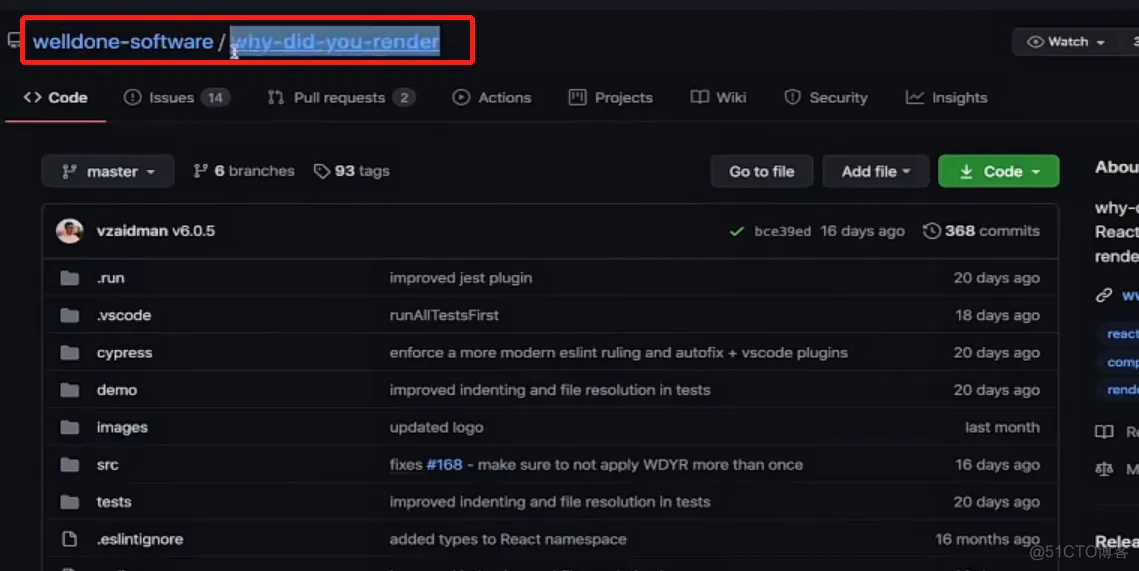Open the .eslintignore file
The width and height of the screenshot is (1139, 571).
pos(140,539)
